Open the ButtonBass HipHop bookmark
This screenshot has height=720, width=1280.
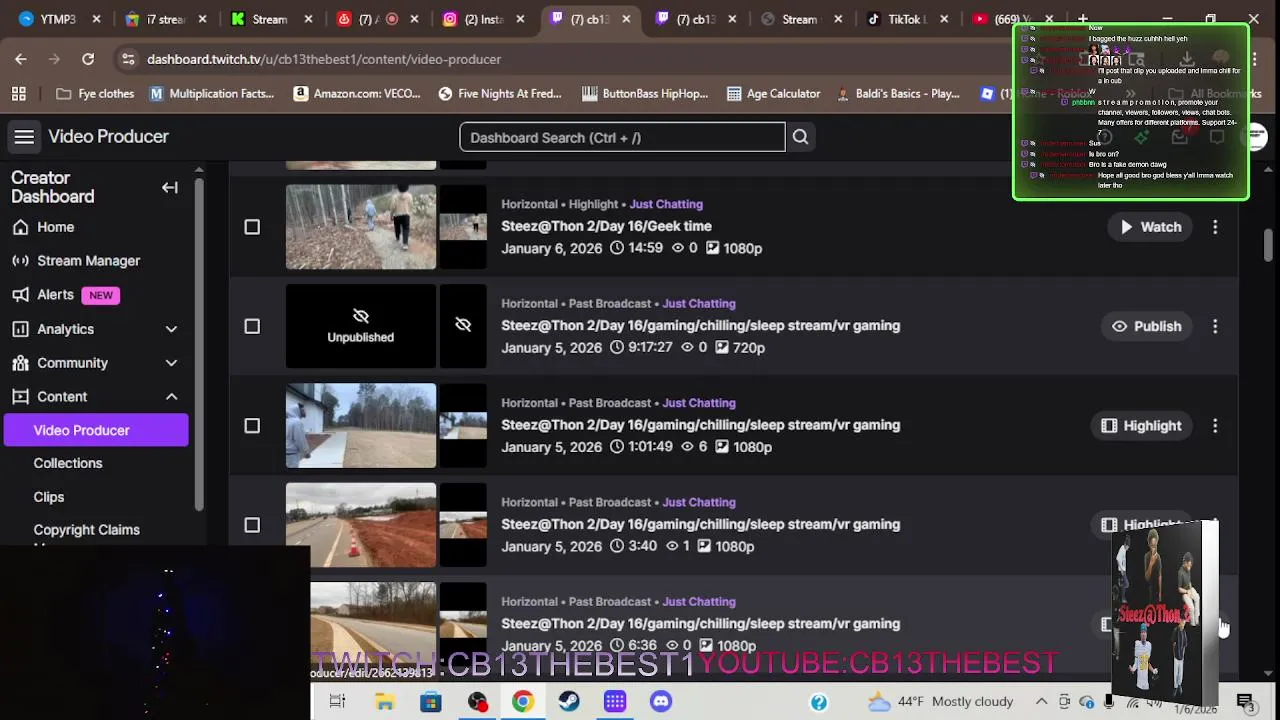coord(645,94)
